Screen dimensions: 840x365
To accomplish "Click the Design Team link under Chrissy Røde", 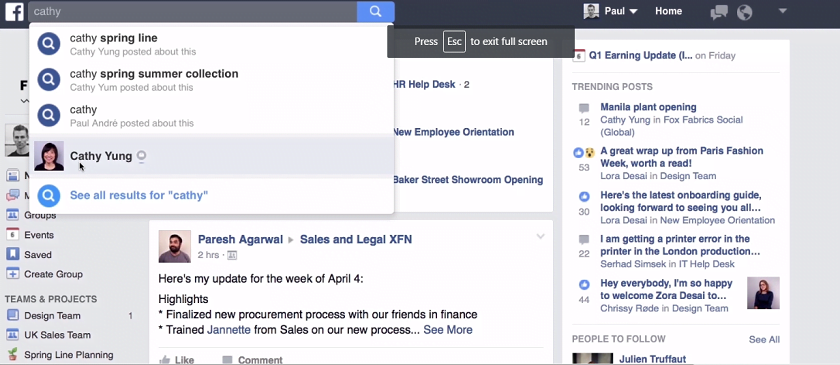I will click(x=700, y=308).
